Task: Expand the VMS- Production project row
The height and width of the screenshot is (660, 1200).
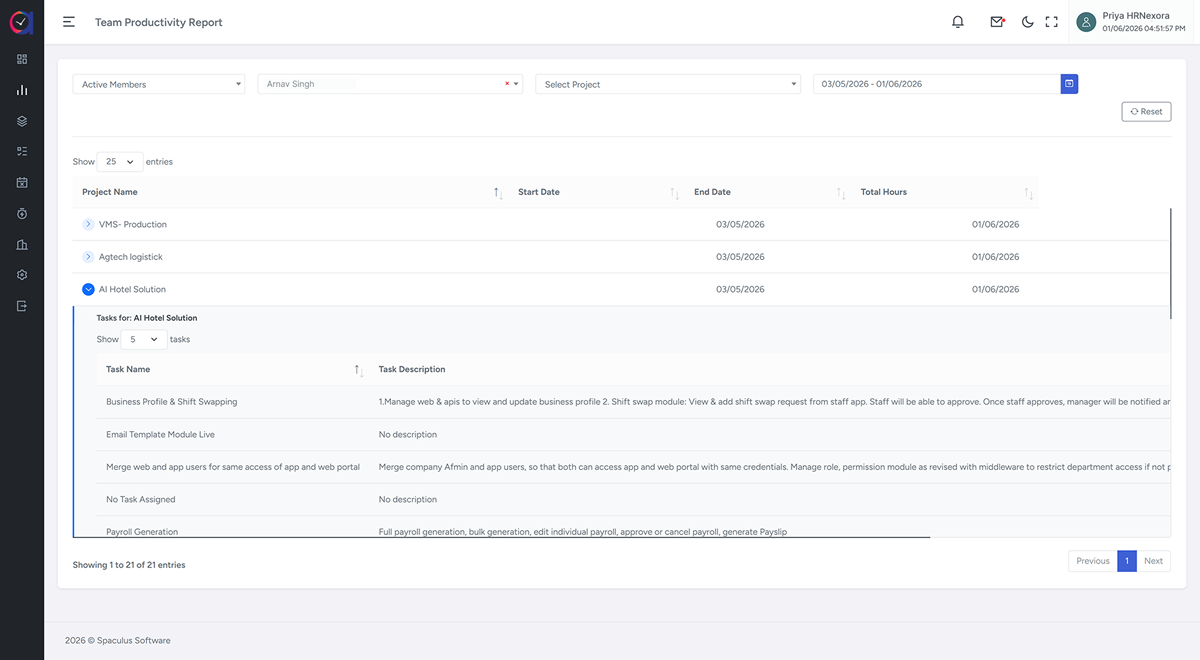Action: (x=88, y=225)
